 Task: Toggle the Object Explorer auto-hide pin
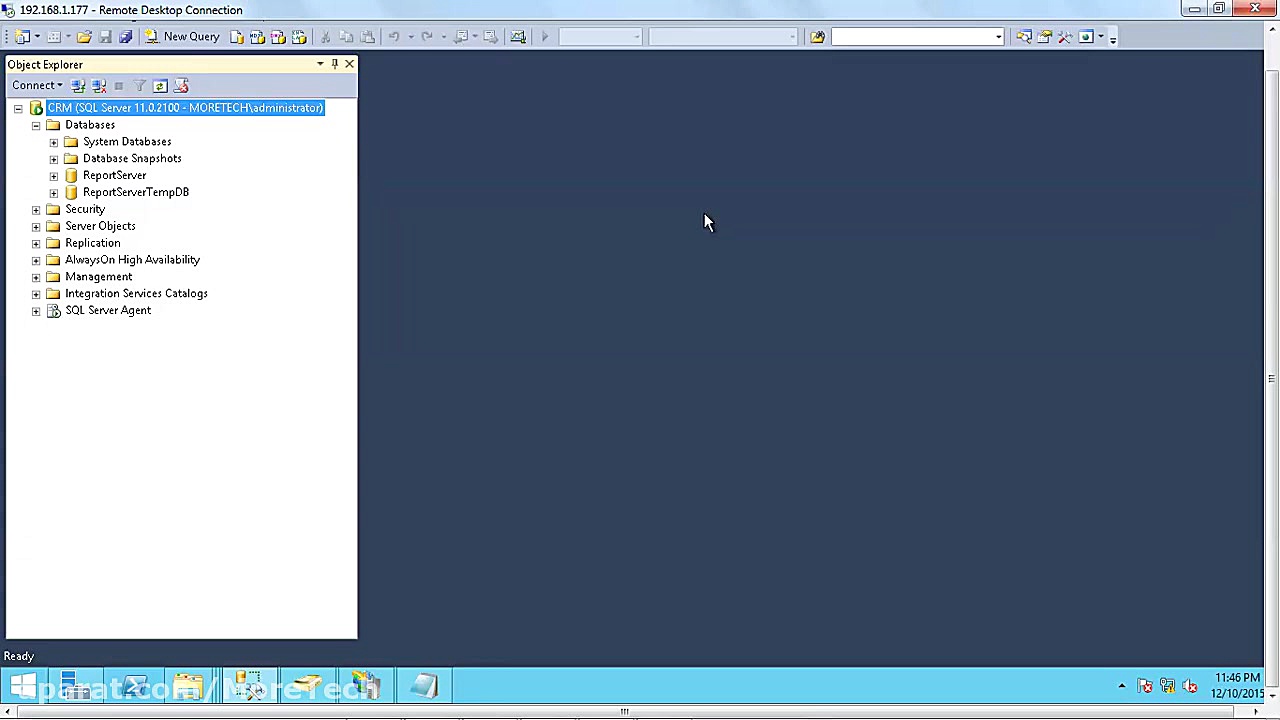click(335, 64)
